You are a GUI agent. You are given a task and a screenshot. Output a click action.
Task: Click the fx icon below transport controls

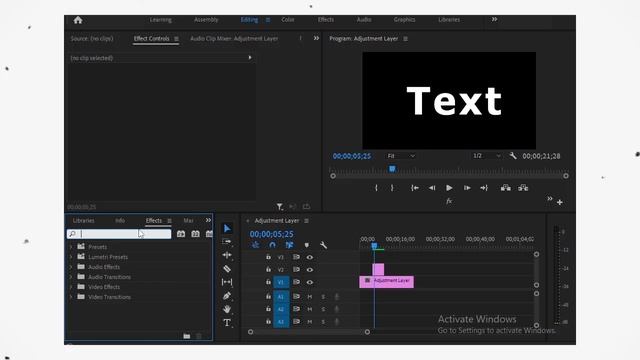(x=449, y=201)
